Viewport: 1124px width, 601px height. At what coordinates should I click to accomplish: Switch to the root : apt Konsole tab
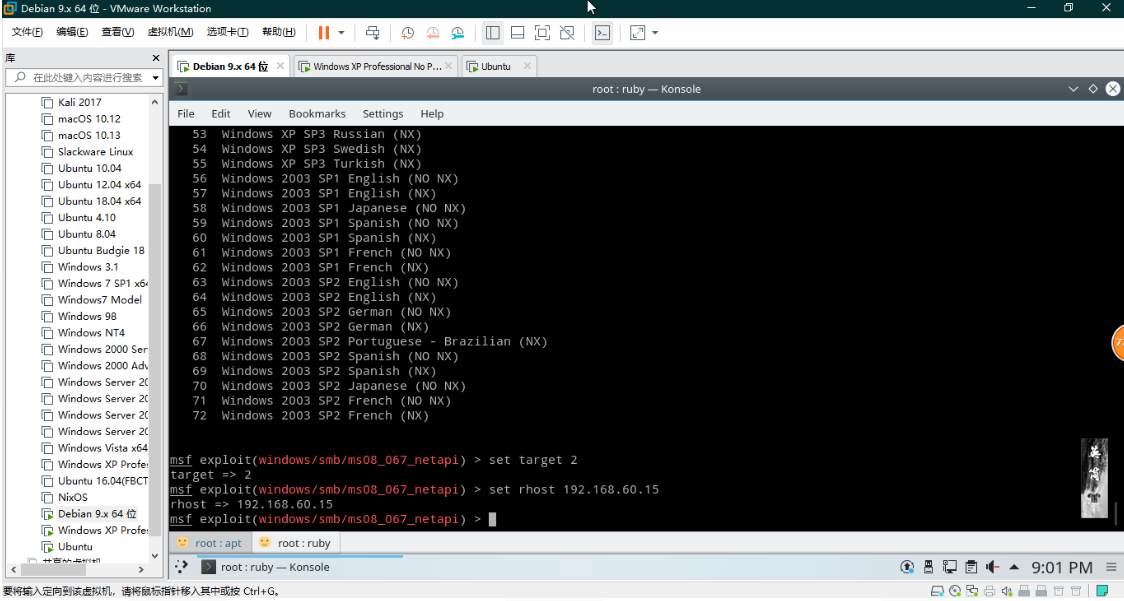click(x=209, y=543)
